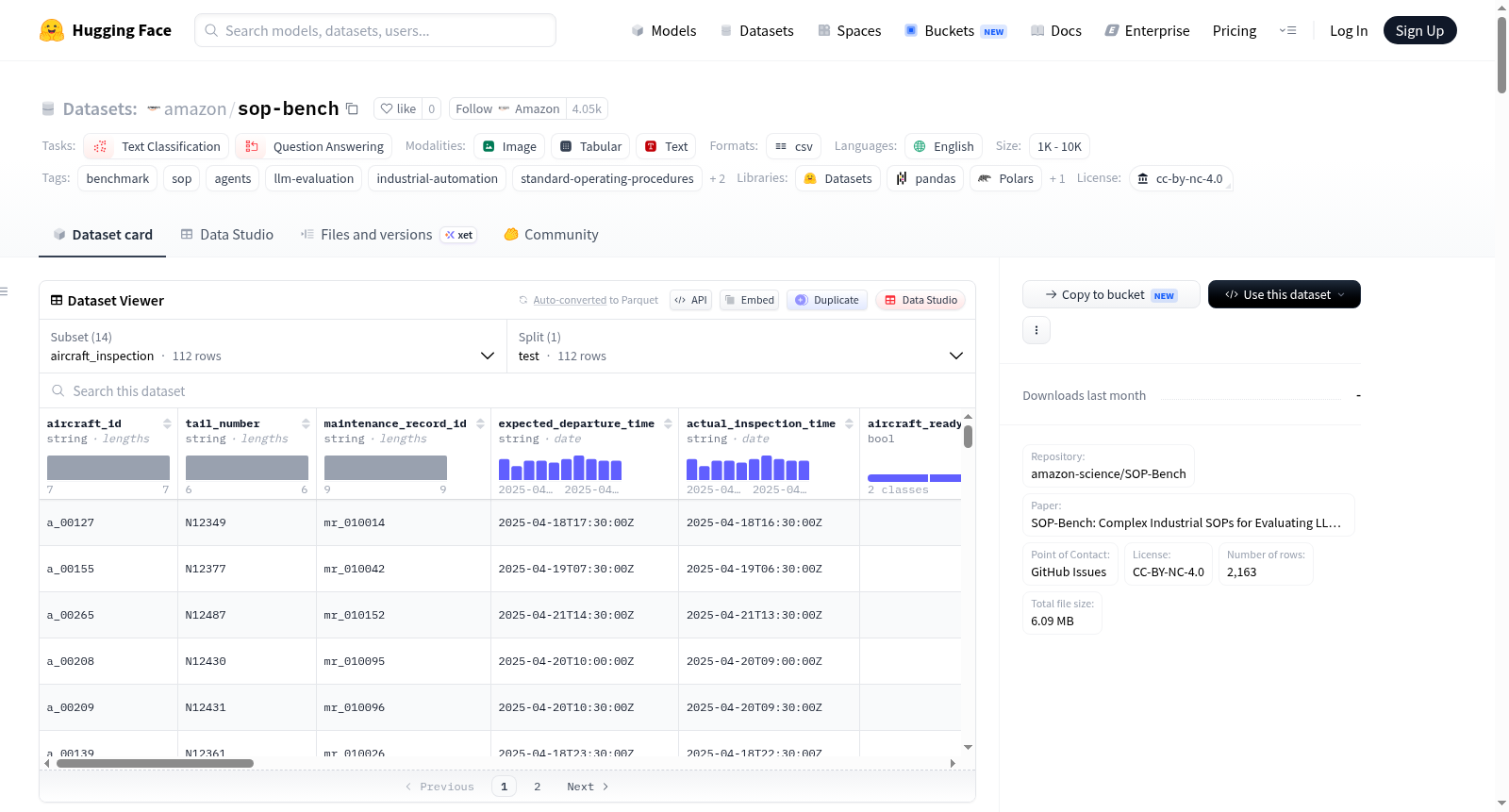The height and width of the screenshot is (812, 1509).
Task: Open the Enterprise page
Action: (1147, 30)
